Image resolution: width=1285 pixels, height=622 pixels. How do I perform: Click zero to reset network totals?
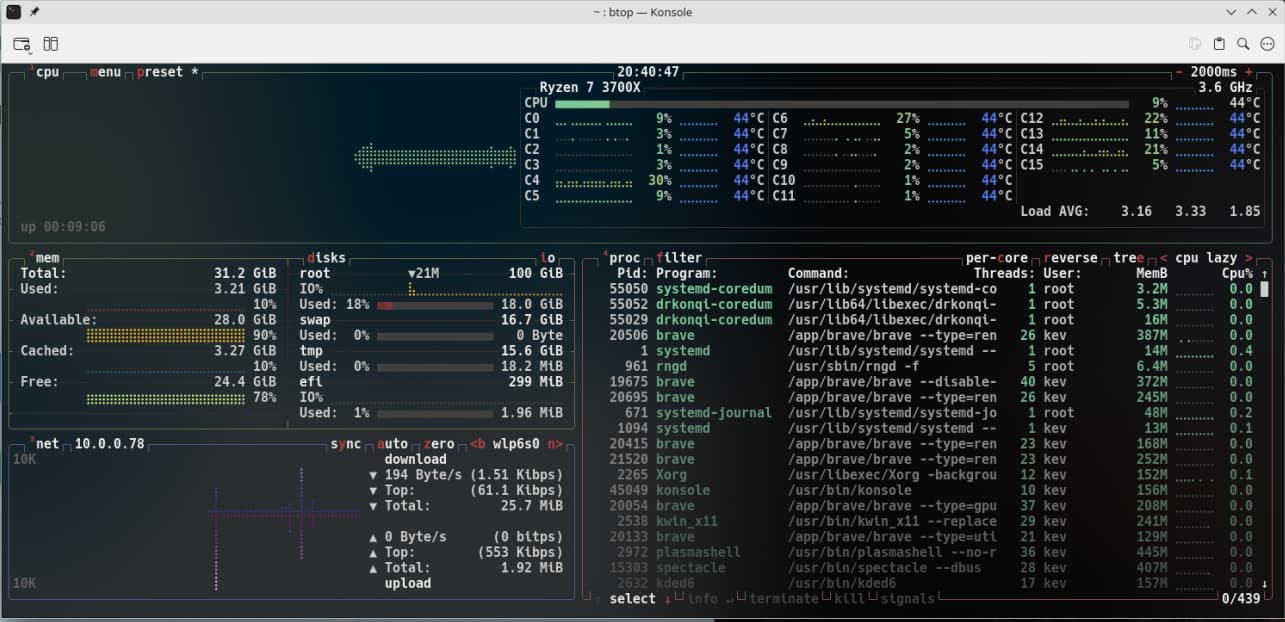pos(439,444)
